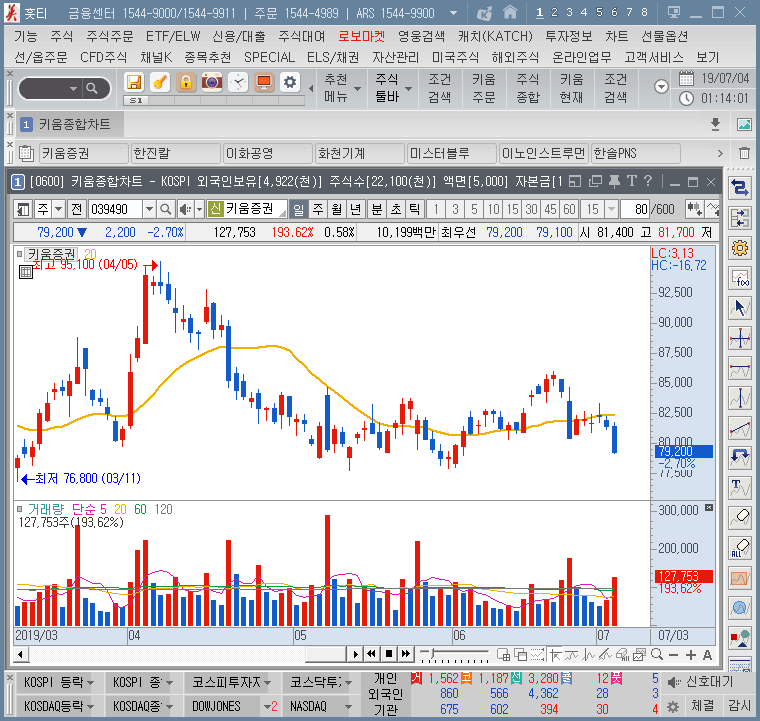This screenshot has height=721, width=760.
Task: Open chart settings gear in right sidebar
Action: 740,248
